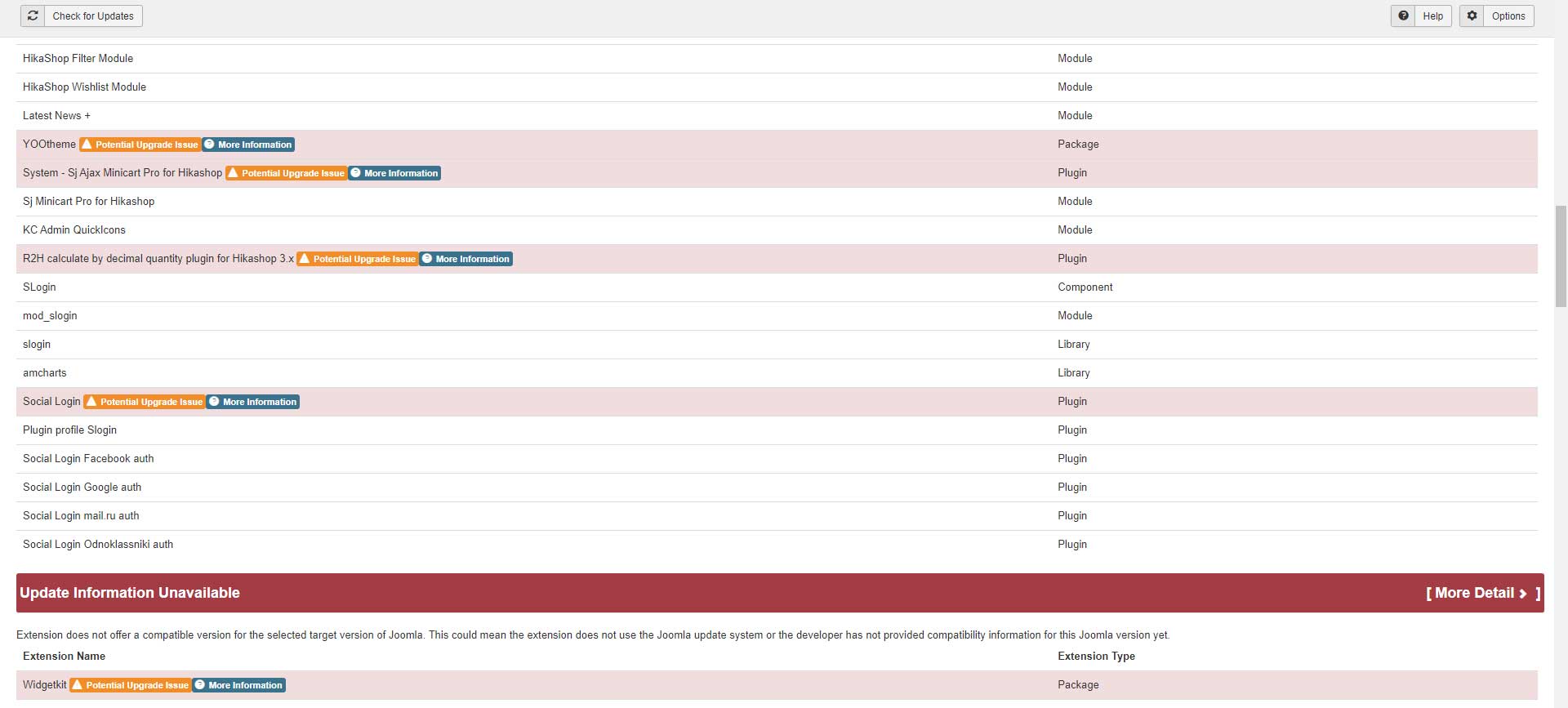Click the Latest News + row name
Image resolution: width=1568 pixels, height=708 pixels.
coord(56,115)
